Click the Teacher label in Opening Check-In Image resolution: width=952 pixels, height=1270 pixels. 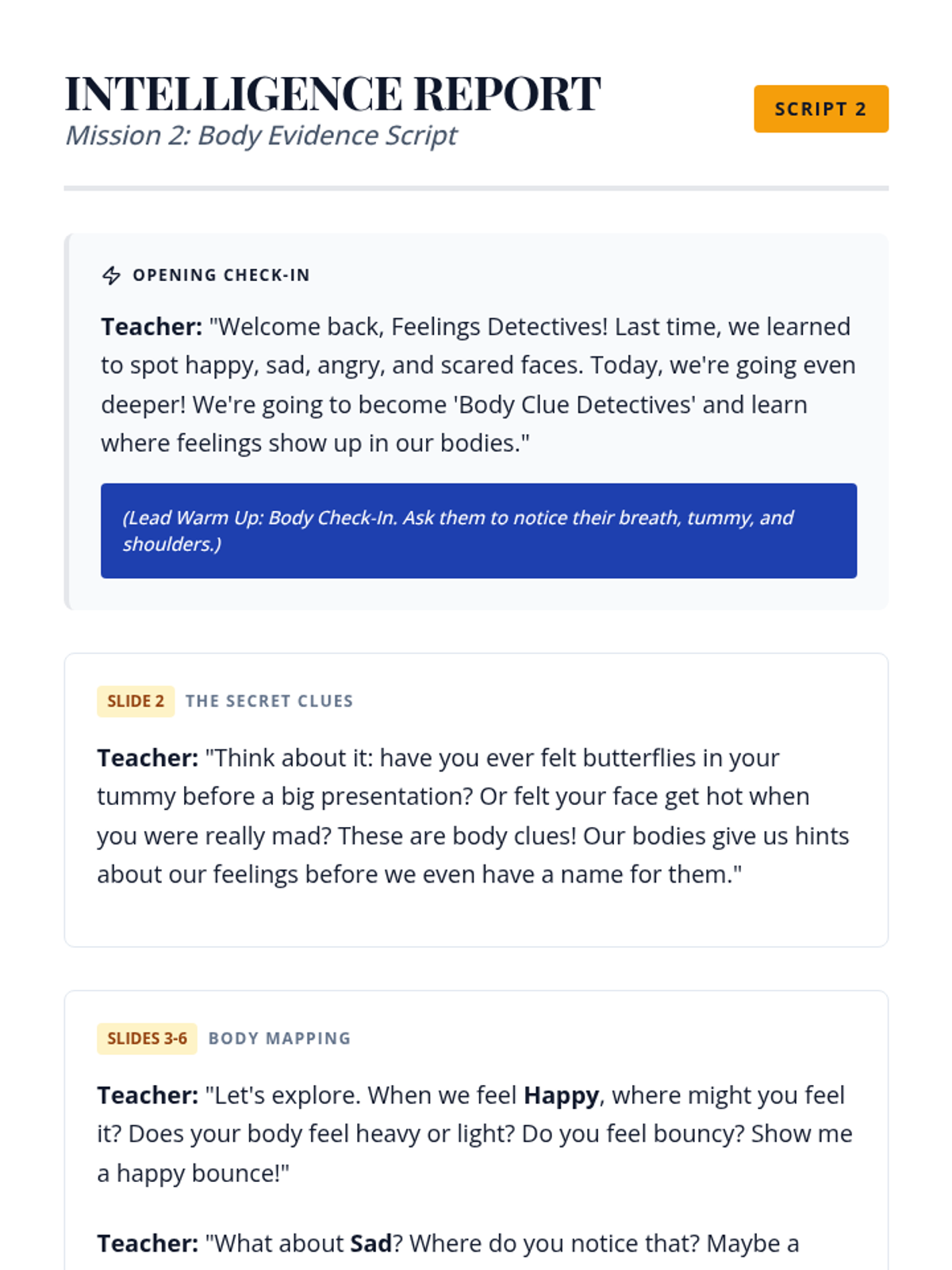152,327
